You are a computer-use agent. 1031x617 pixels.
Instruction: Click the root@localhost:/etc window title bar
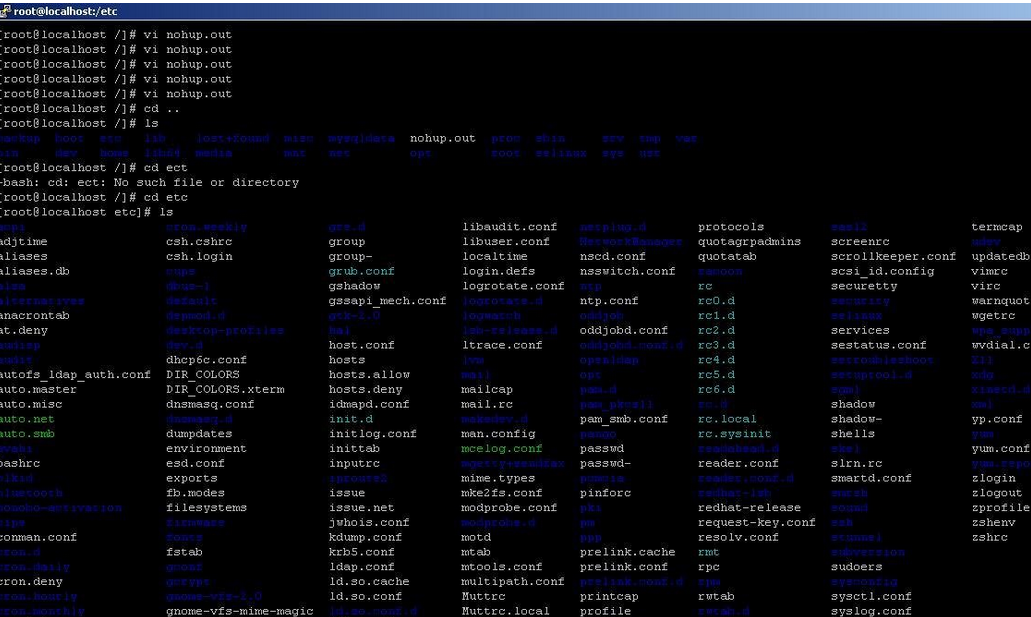tap(500, 10)
